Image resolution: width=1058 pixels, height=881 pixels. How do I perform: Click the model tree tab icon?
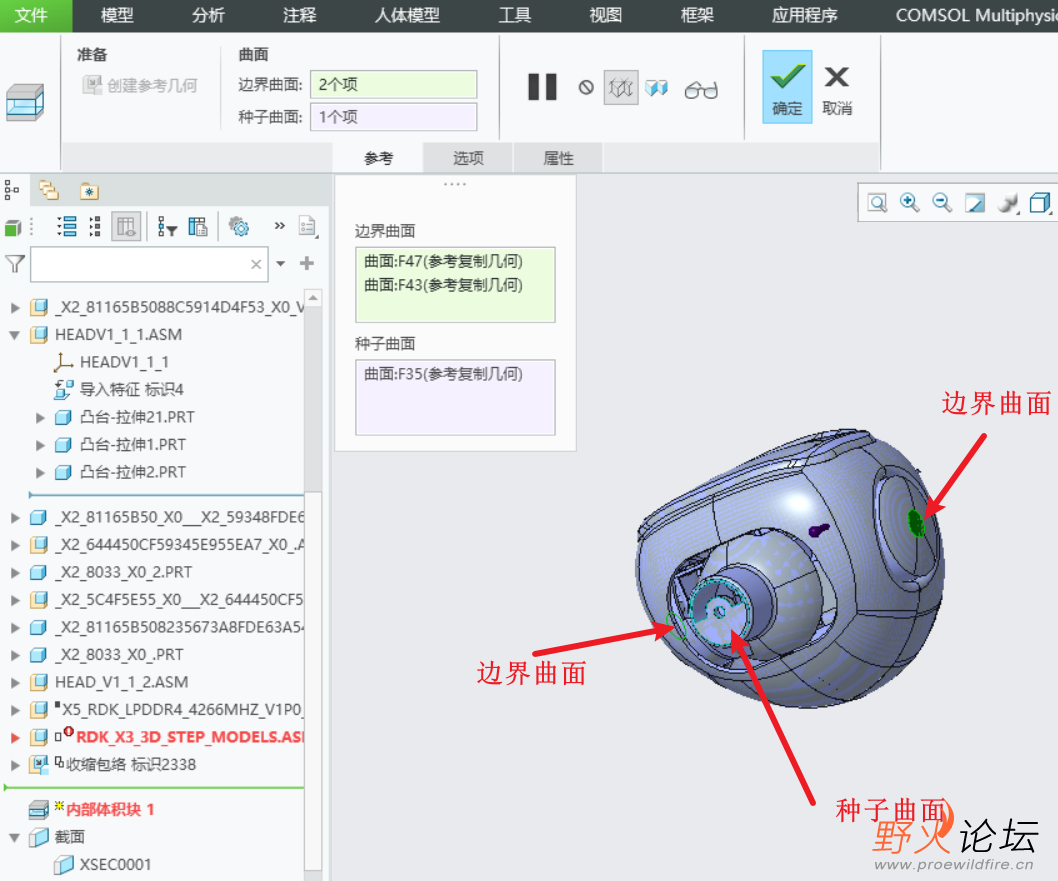tap(11, 190)
